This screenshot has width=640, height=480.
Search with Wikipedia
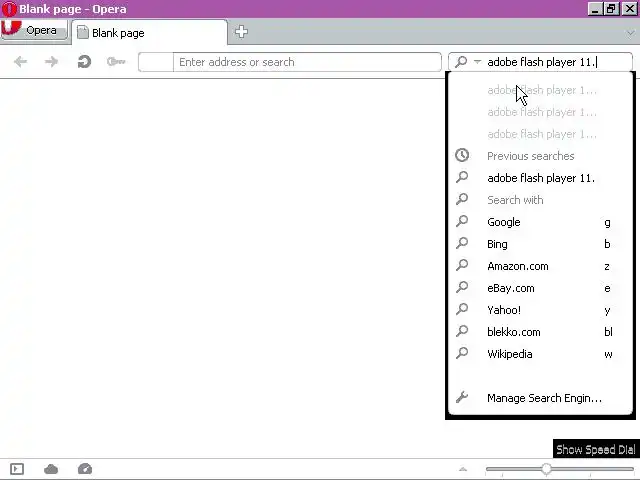[541, 354]
